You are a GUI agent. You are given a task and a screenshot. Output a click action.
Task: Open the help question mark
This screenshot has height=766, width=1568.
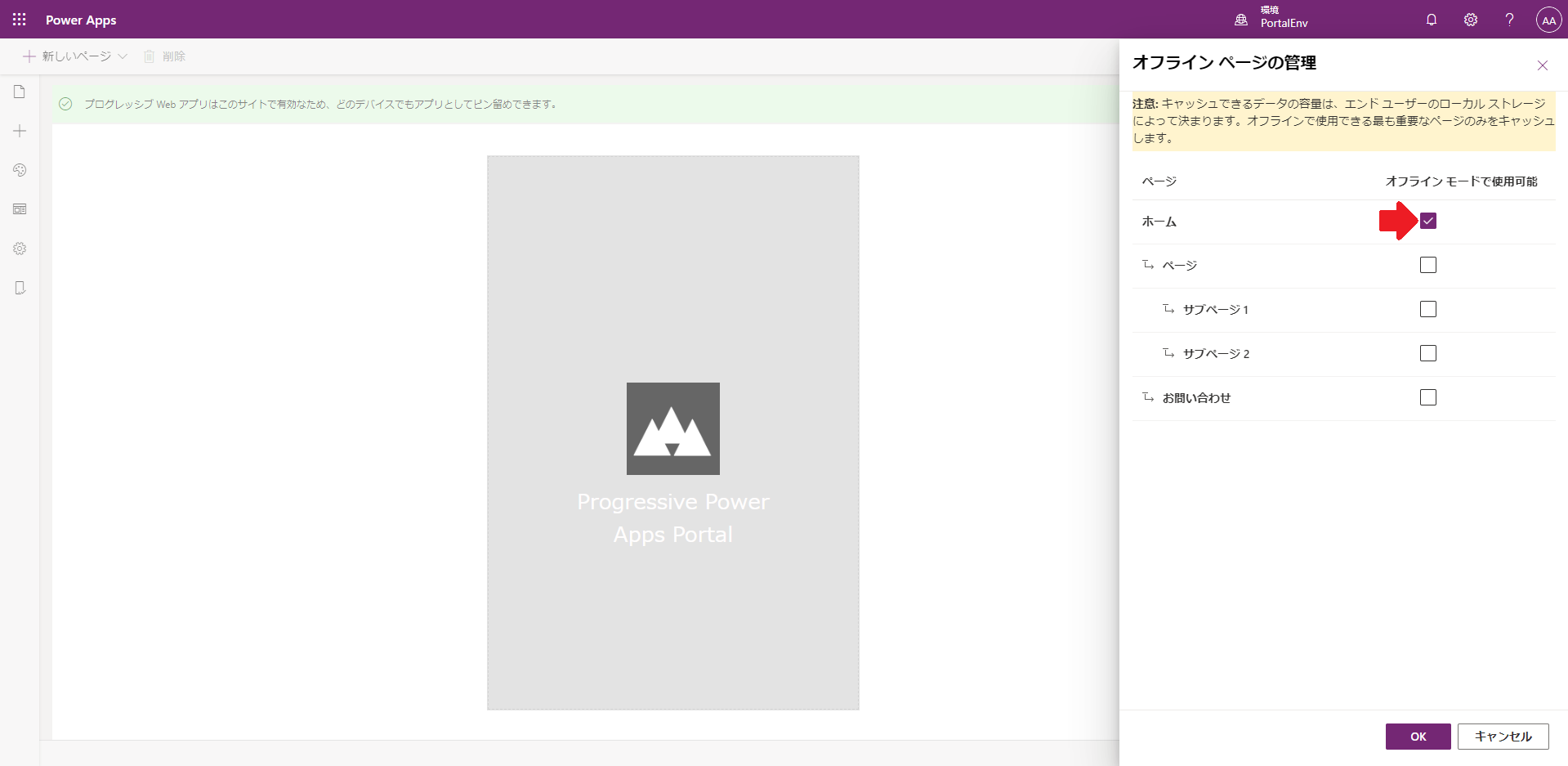tap(1509, 20)
